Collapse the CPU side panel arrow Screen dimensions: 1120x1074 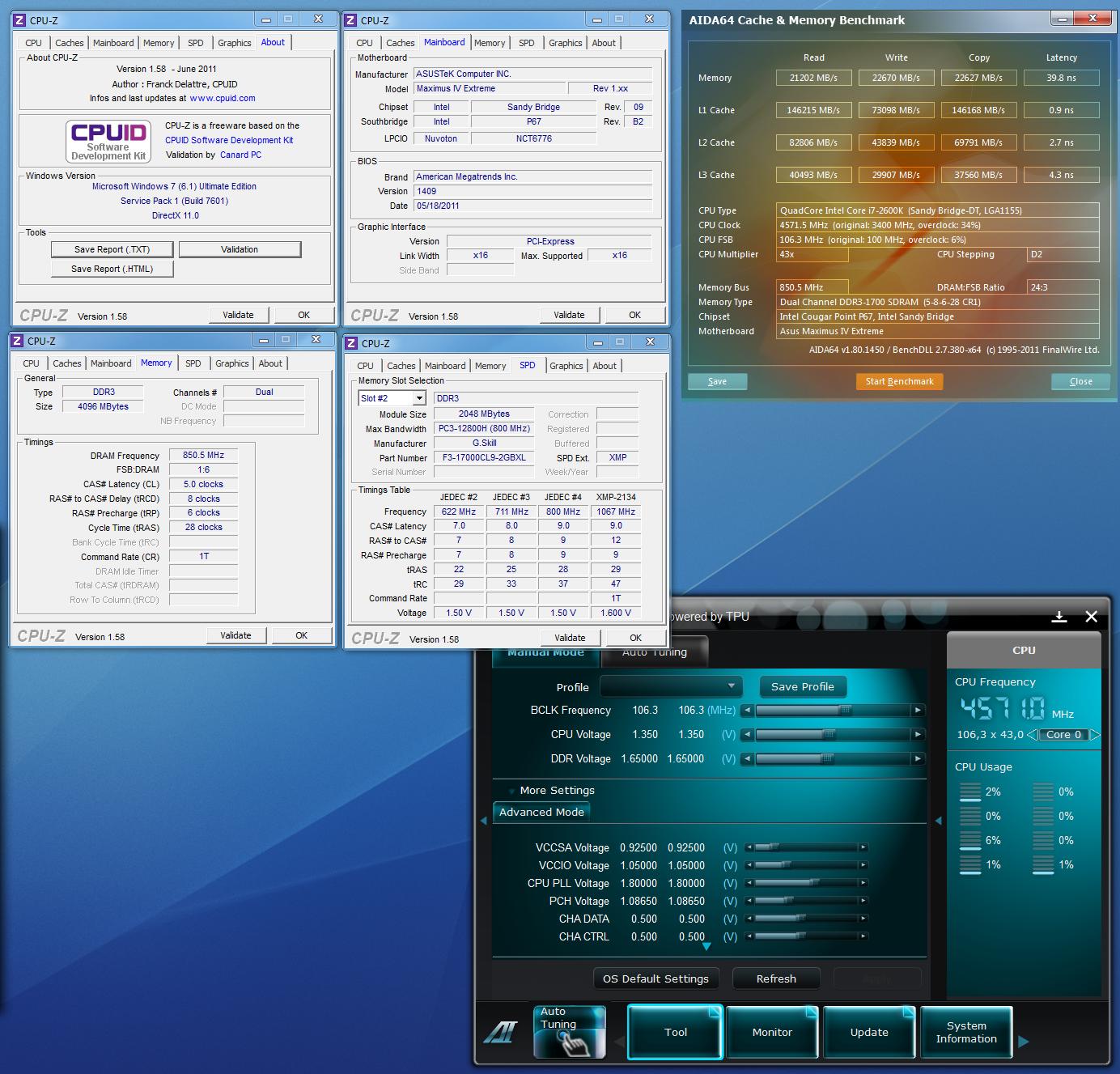938,821
